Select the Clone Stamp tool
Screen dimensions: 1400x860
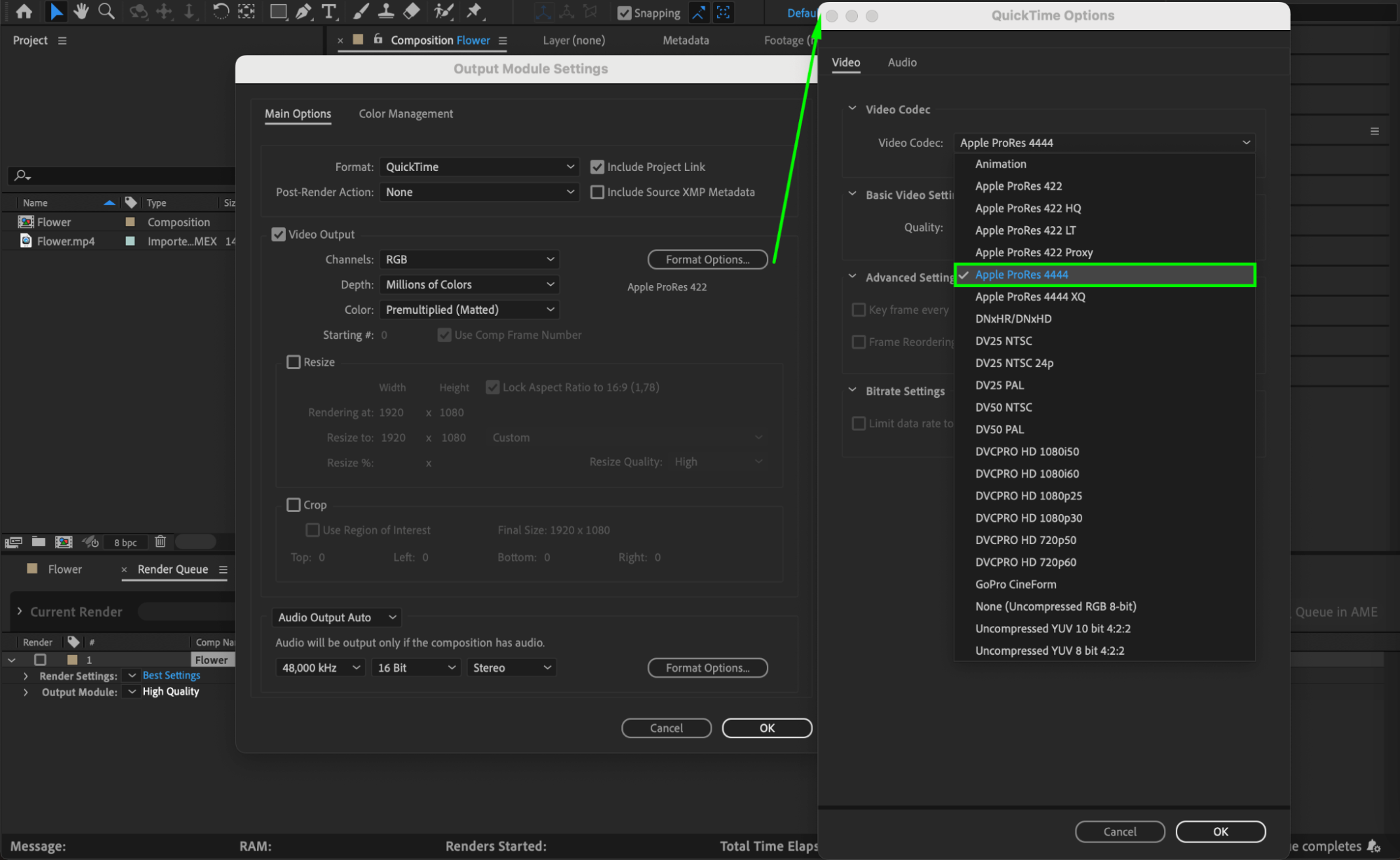[386, 11]
